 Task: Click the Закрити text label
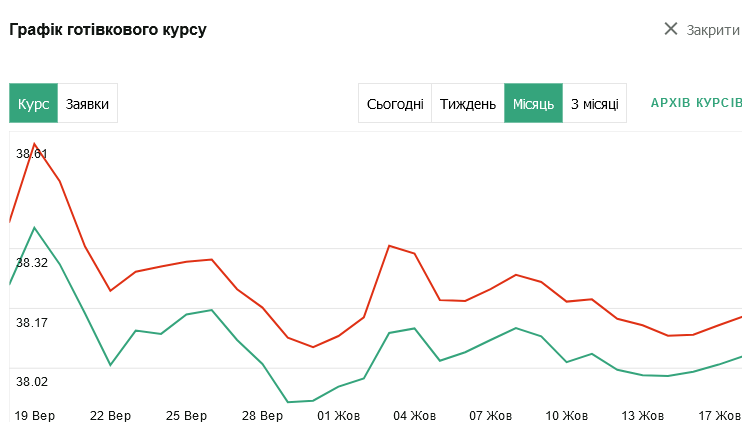[712, 30]
